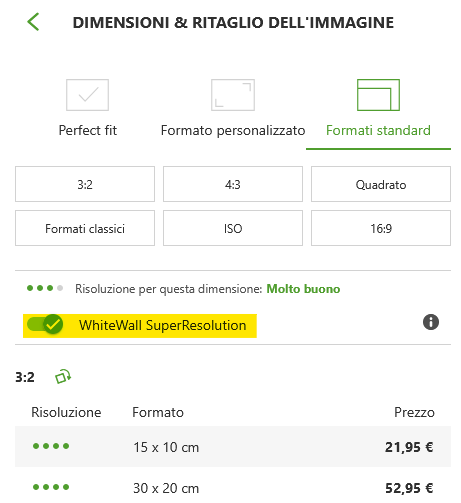Rotate the 3:2 format orientation icon

point(63,377)
